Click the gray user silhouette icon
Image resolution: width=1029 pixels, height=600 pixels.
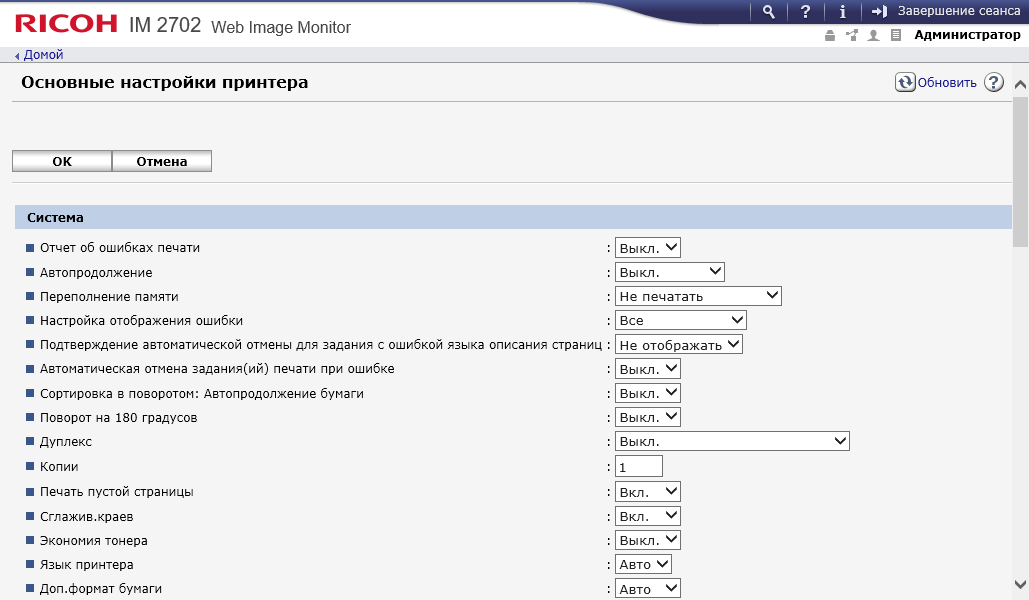point(873,36)
